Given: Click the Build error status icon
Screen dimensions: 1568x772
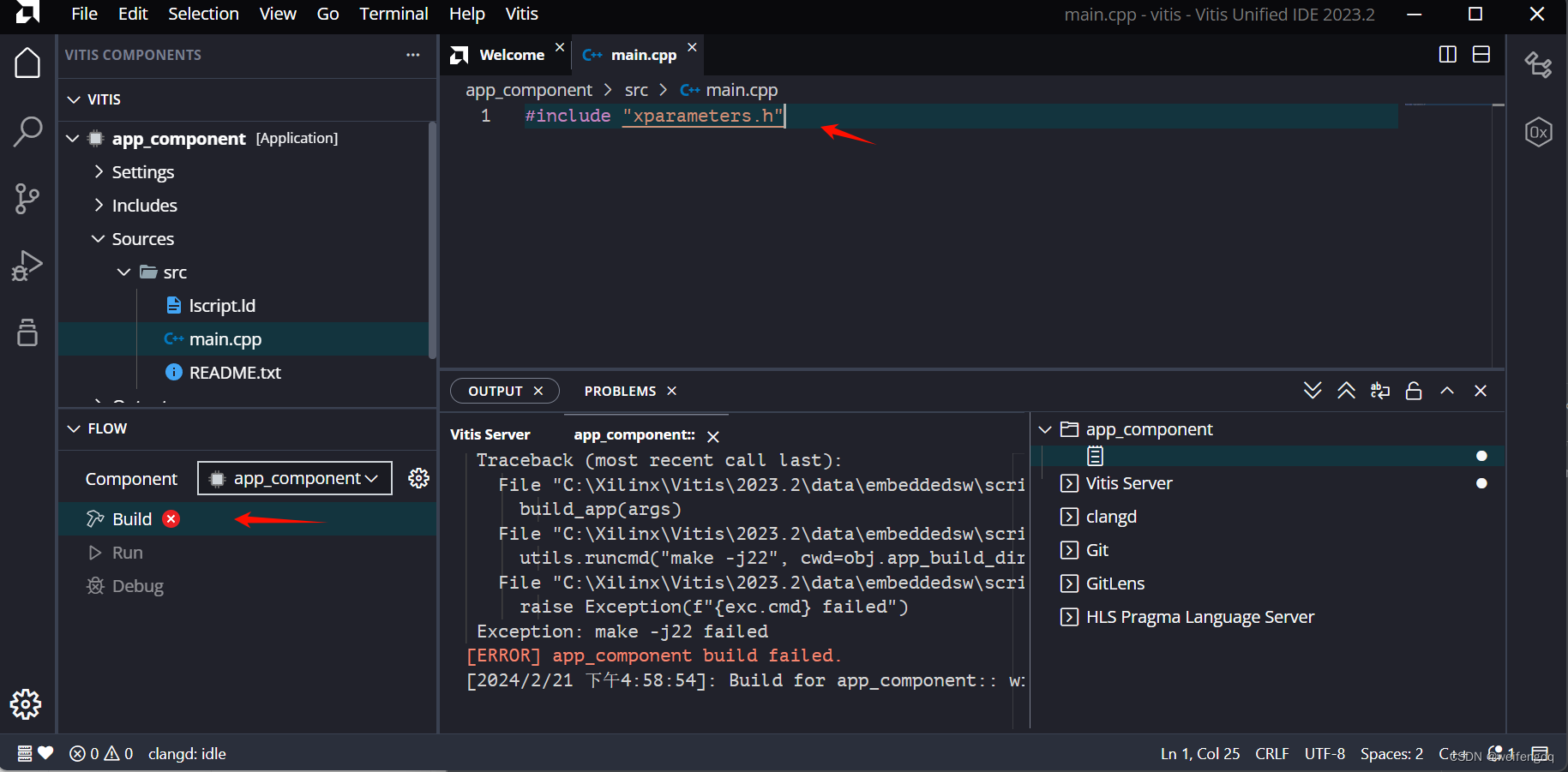Looking at the screenshot, I should (x=171, y=518).
